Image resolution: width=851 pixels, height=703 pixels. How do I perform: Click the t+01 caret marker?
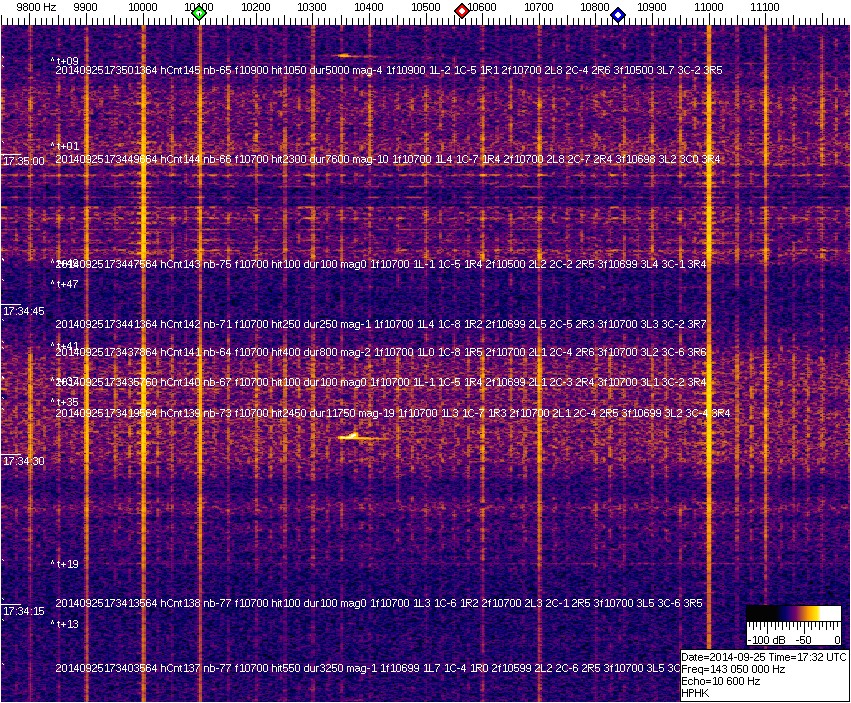pos(66,146)
